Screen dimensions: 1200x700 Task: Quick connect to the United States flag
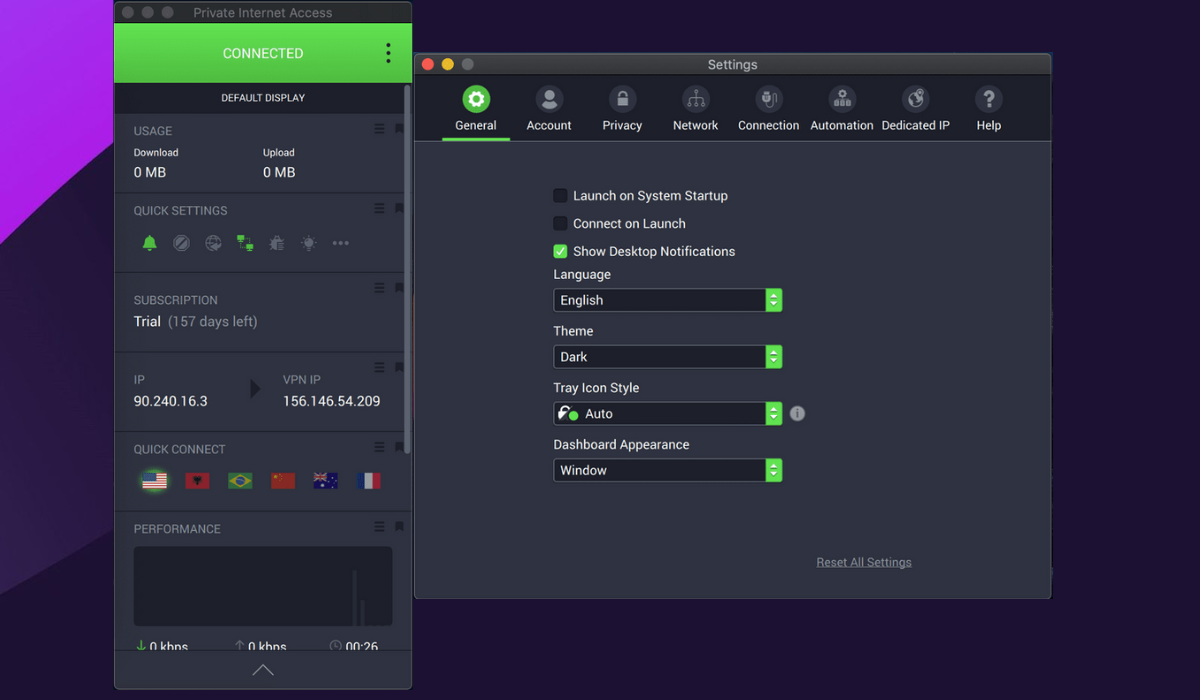(x=154, y=481)
